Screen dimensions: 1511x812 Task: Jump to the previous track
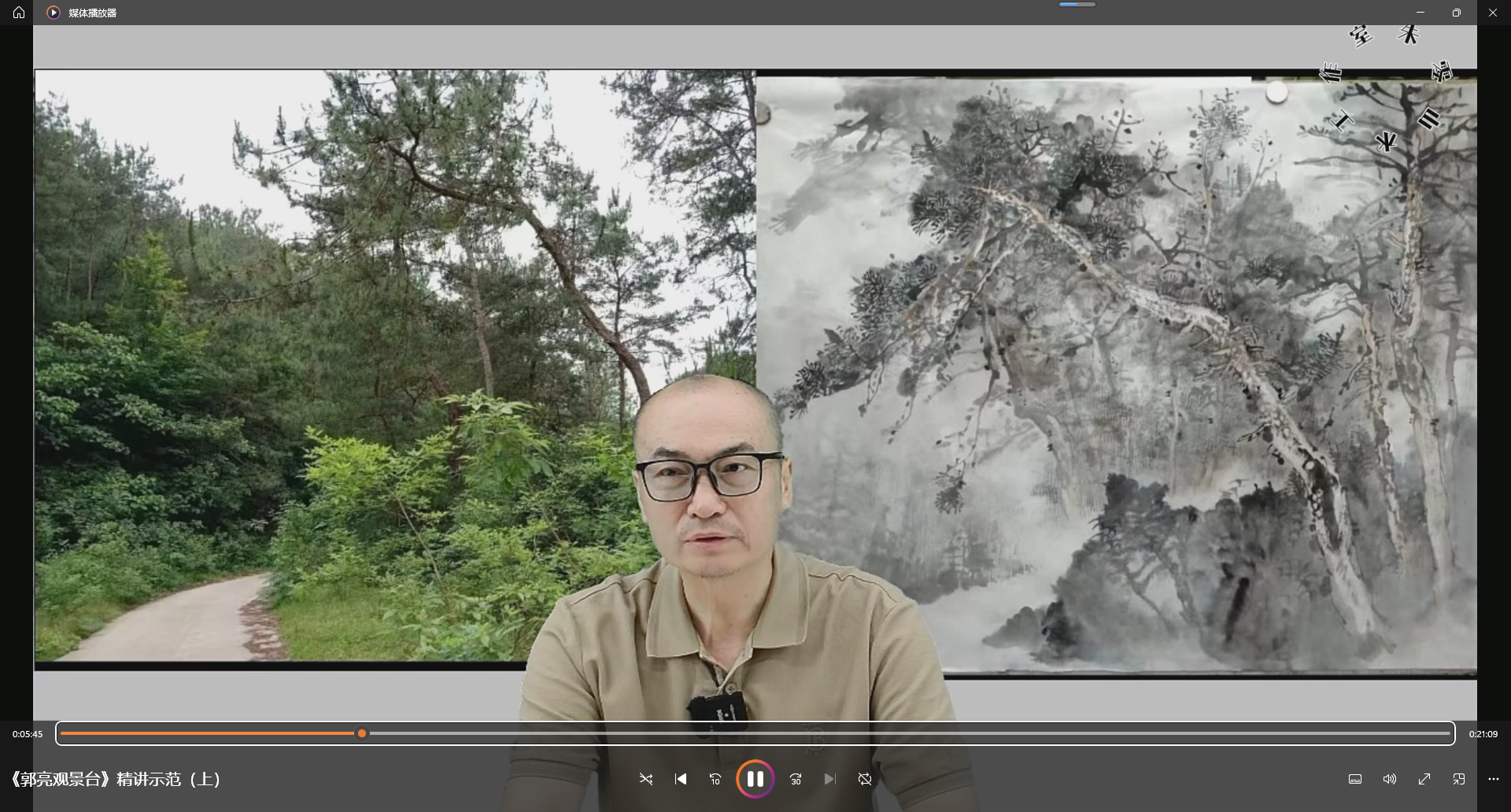[681, 779]
